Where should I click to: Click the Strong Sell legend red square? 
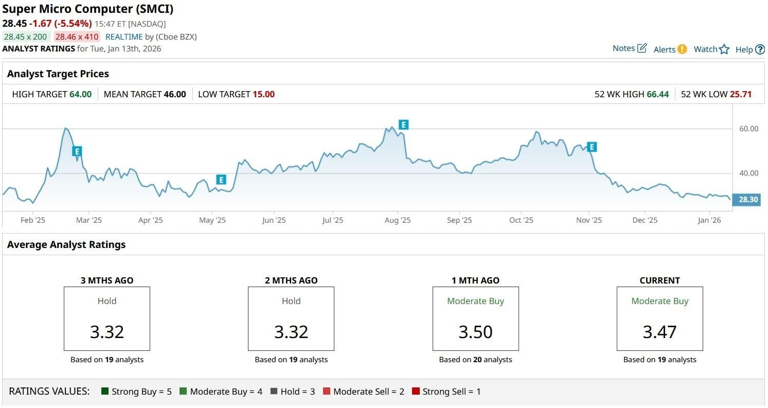coord(416,391)
